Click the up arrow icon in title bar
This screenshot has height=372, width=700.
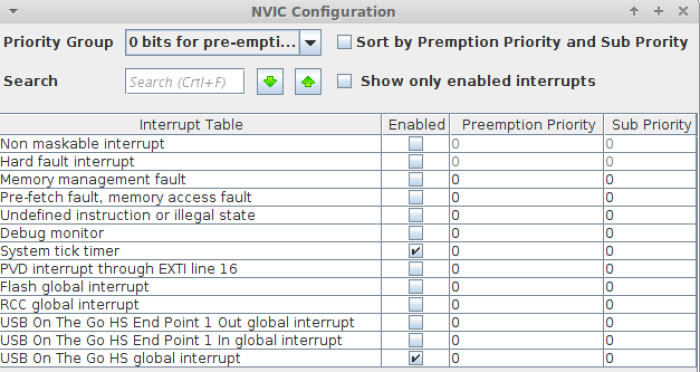[634, 11]
